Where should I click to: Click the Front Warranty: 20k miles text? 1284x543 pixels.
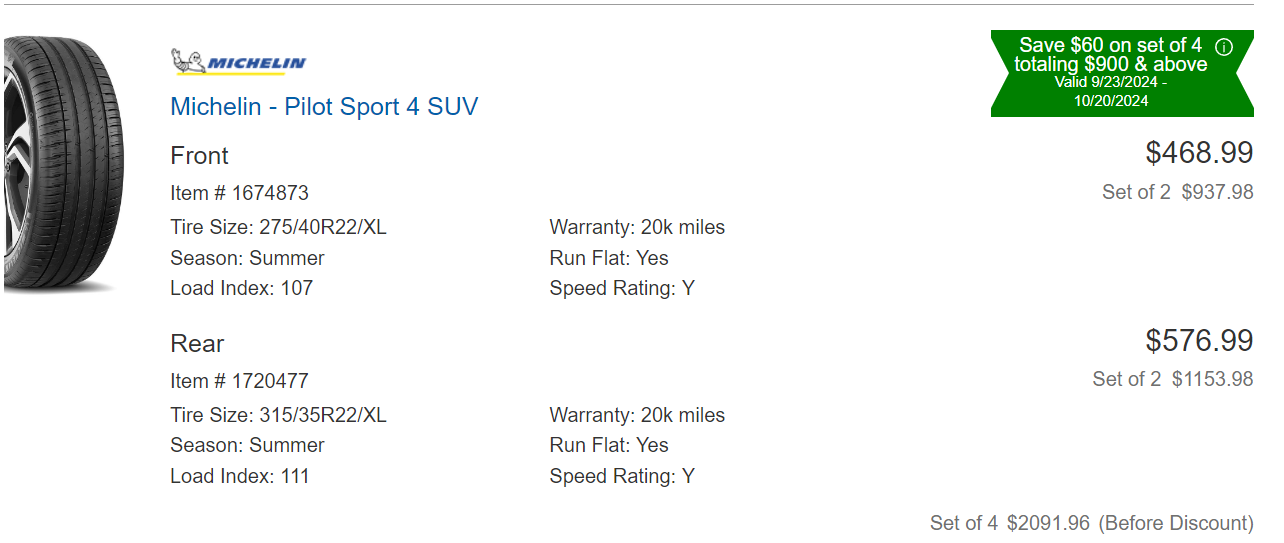coord(638,228)
